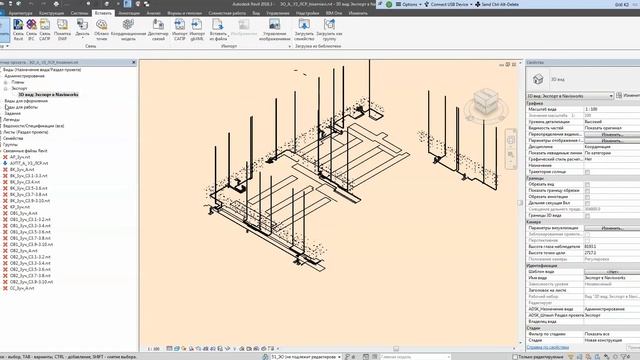Screen dimensions: 640x360
Task: Select Виды для оформления in browser
Action: [26, 101]
